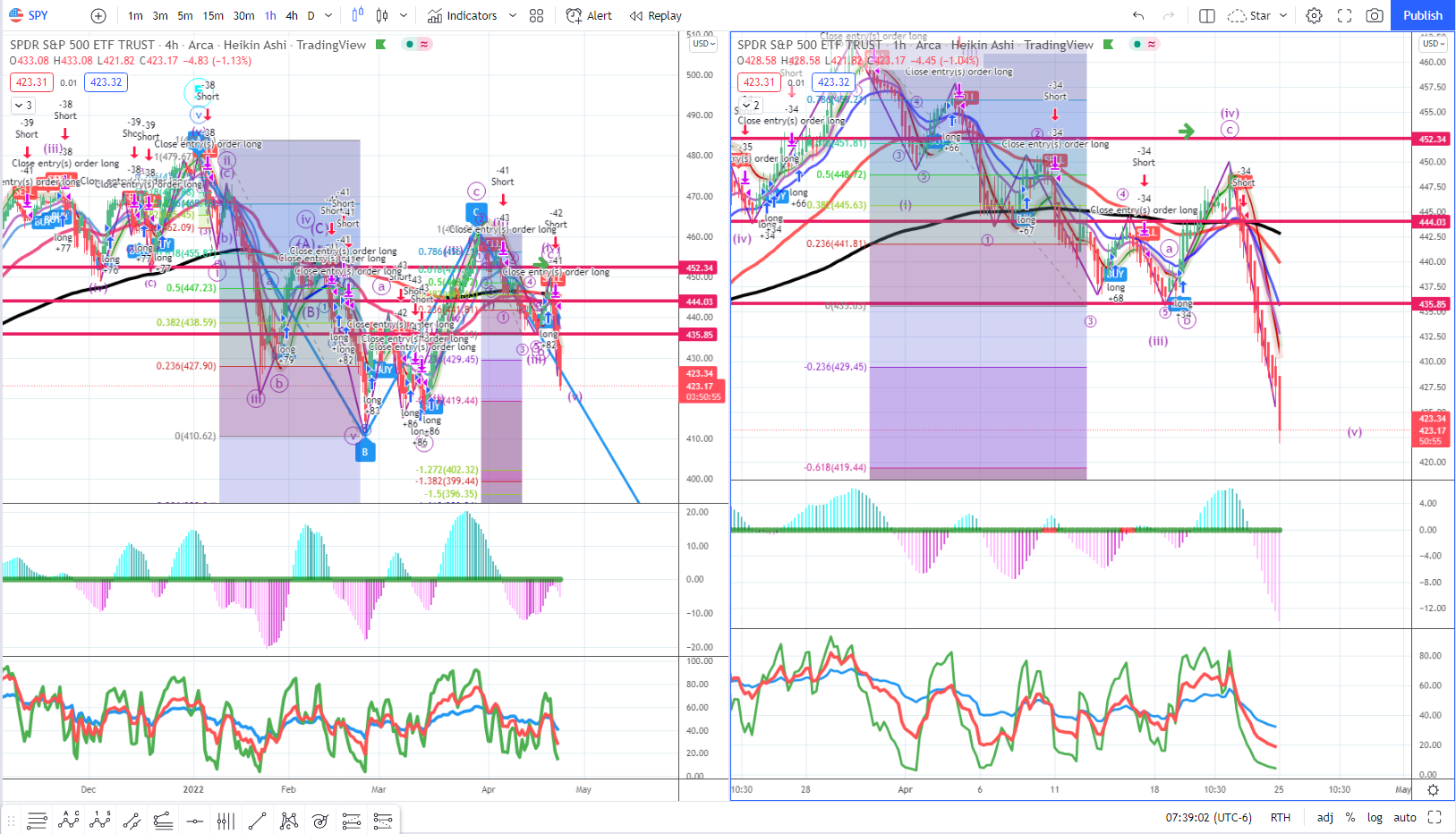Expand the Star layout dropdown arrow
This screenshot has height=834, width=1456.
click(1283, 15)
